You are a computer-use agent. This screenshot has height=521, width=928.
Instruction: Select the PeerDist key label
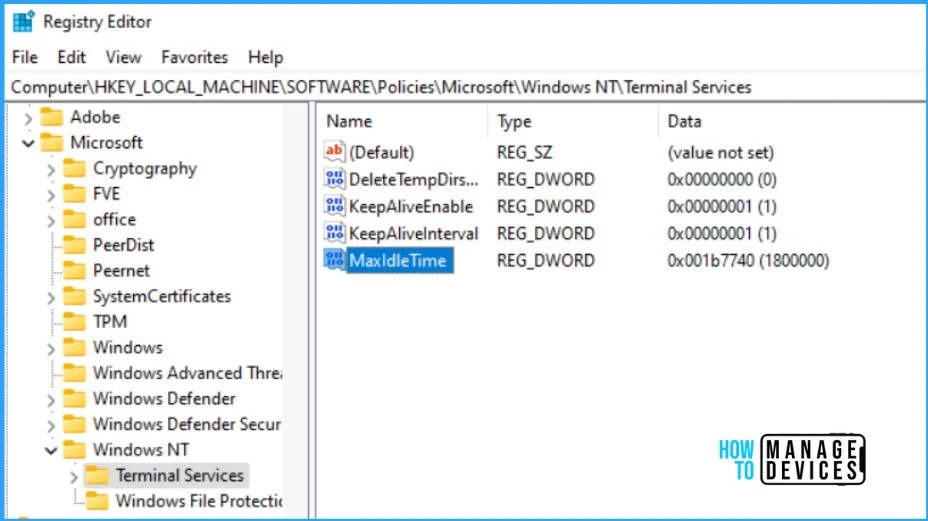(x=123, y=245)
